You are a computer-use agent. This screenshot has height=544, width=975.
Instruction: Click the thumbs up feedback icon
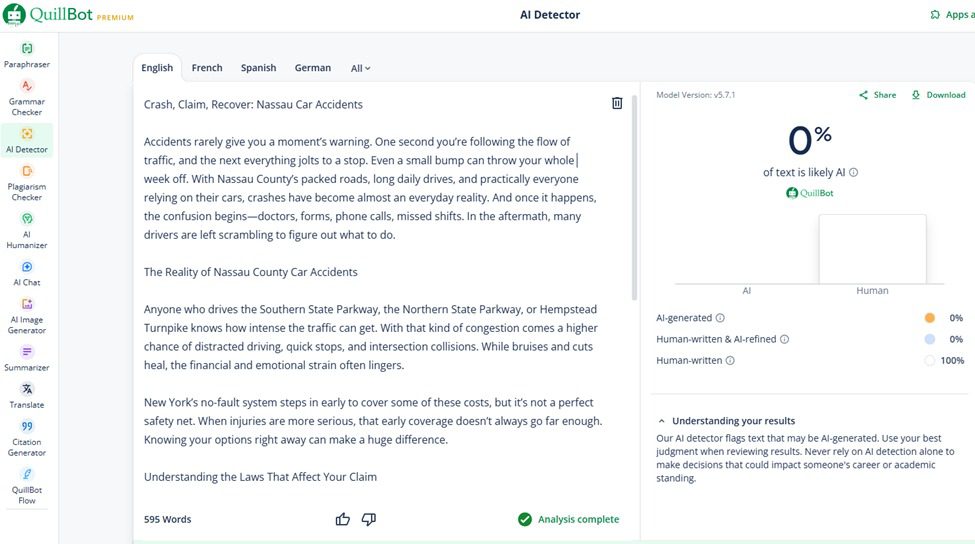[x=343, y=519]
